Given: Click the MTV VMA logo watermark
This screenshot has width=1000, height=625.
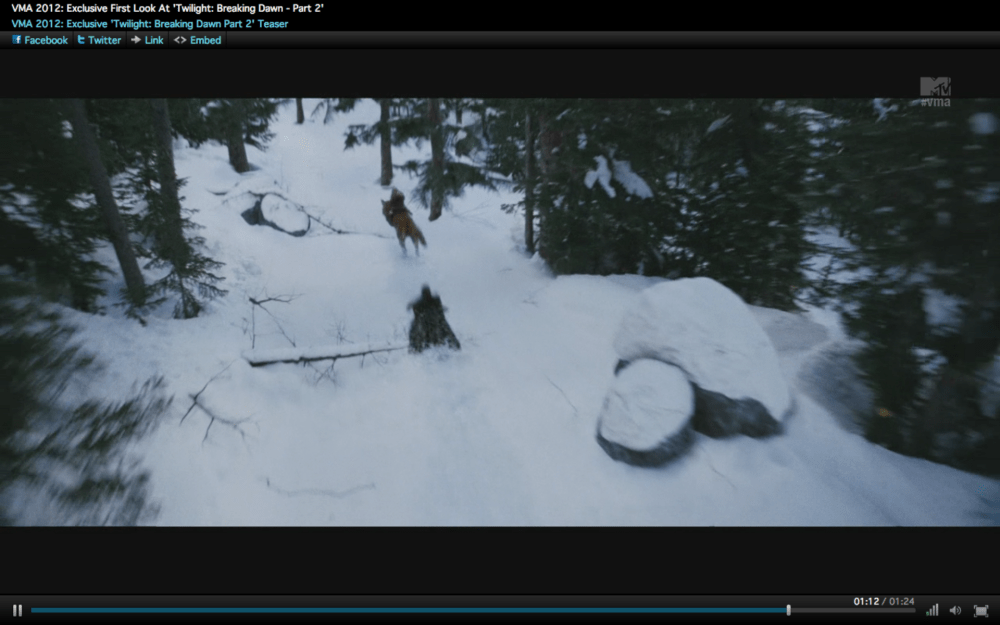Looking at the screenshot, I should pyautogui.click(x=935, y=91).
